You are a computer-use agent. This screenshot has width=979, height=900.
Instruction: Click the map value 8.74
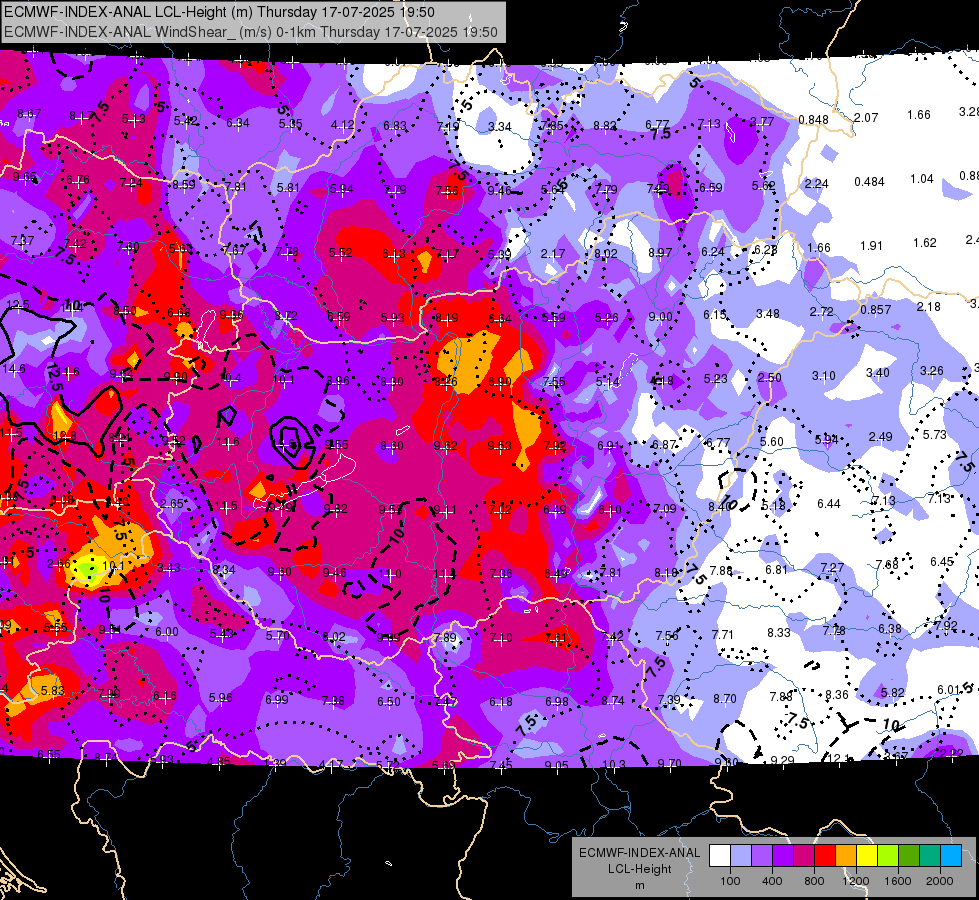[612, 701]
